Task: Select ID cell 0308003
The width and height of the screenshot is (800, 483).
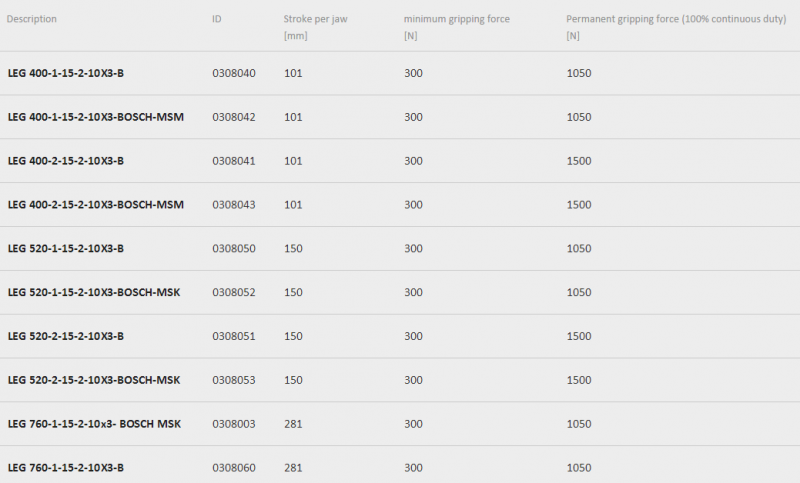Action: (234, 424)
